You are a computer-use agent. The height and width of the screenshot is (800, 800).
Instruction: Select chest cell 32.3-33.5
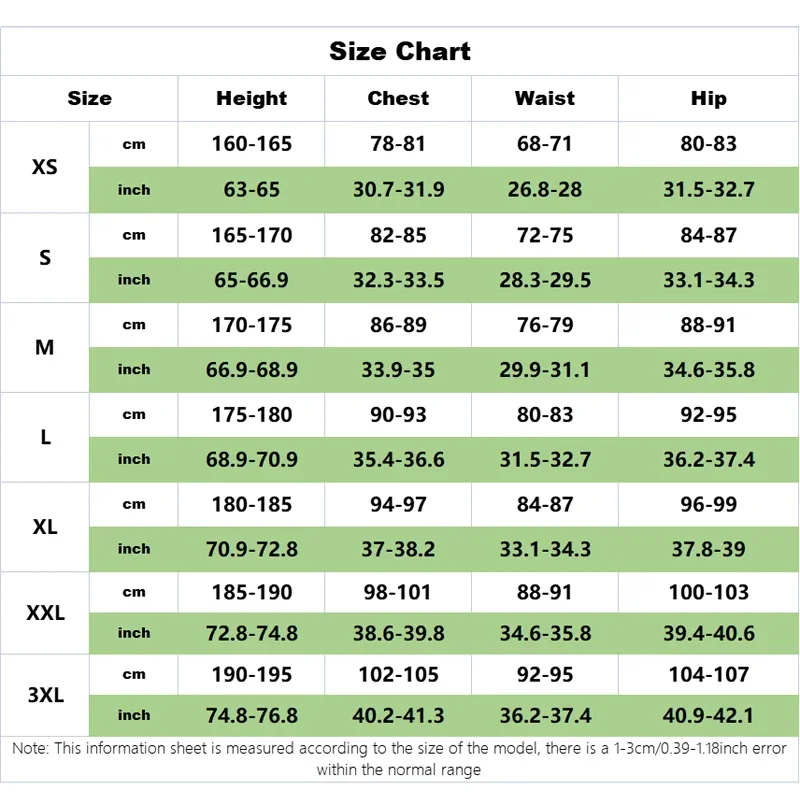pyautogui.click(x=398, y=280)
